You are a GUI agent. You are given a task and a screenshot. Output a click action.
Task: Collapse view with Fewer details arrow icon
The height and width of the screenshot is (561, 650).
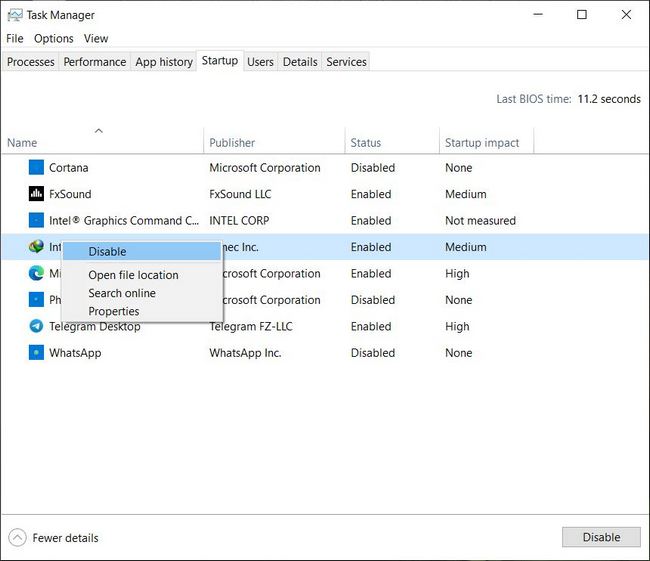coord(17,538)
